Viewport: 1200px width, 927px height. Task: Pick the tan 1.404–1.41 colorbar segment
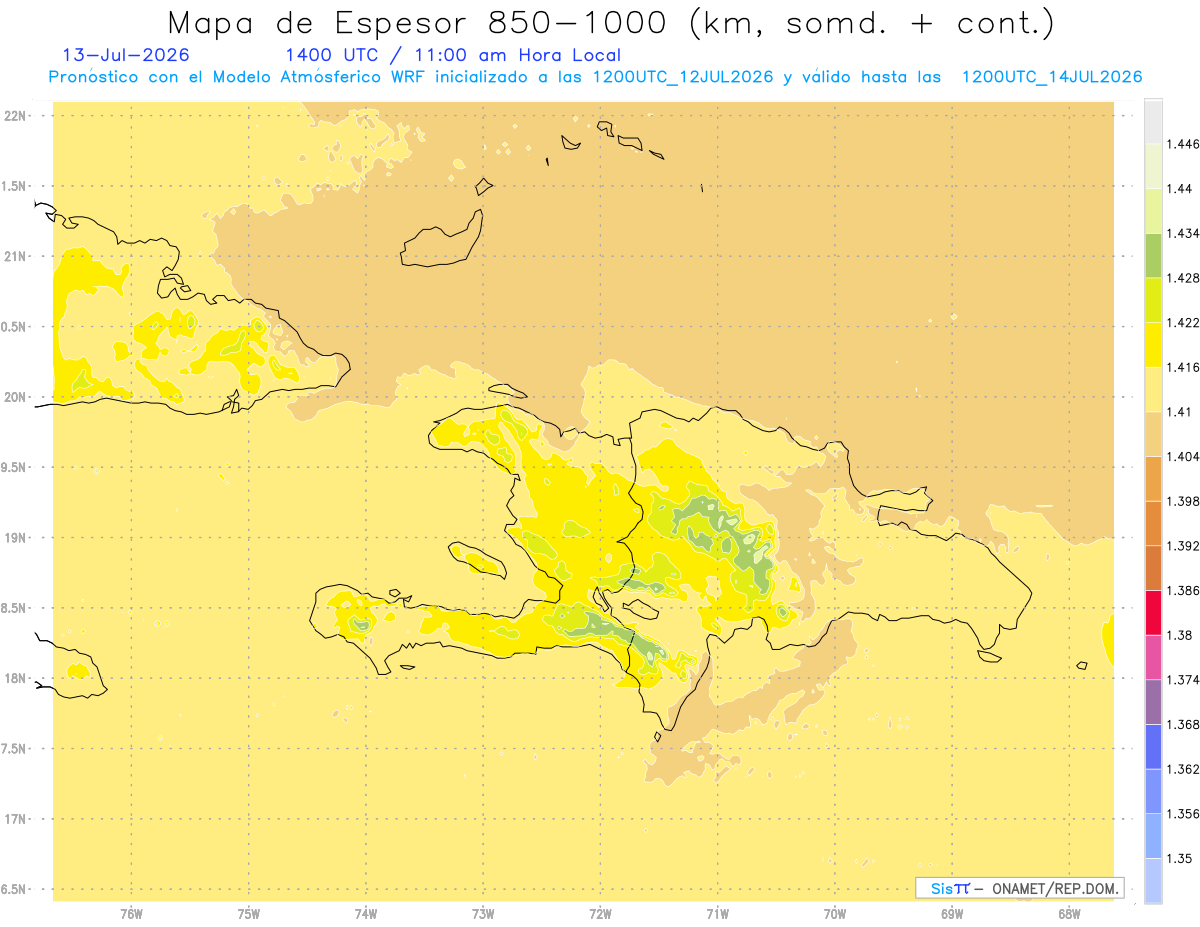(x=1153, y=434)
